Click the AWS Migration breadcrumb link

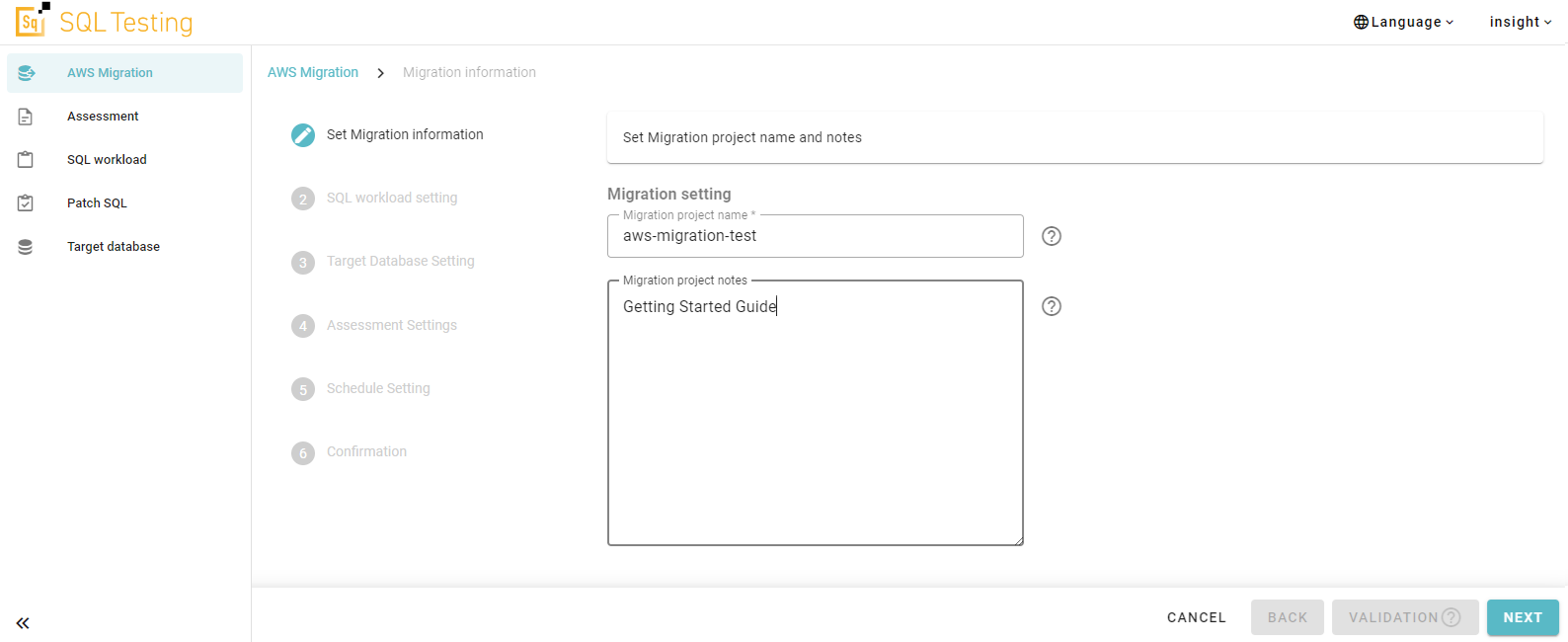click(x=313, y=72)
